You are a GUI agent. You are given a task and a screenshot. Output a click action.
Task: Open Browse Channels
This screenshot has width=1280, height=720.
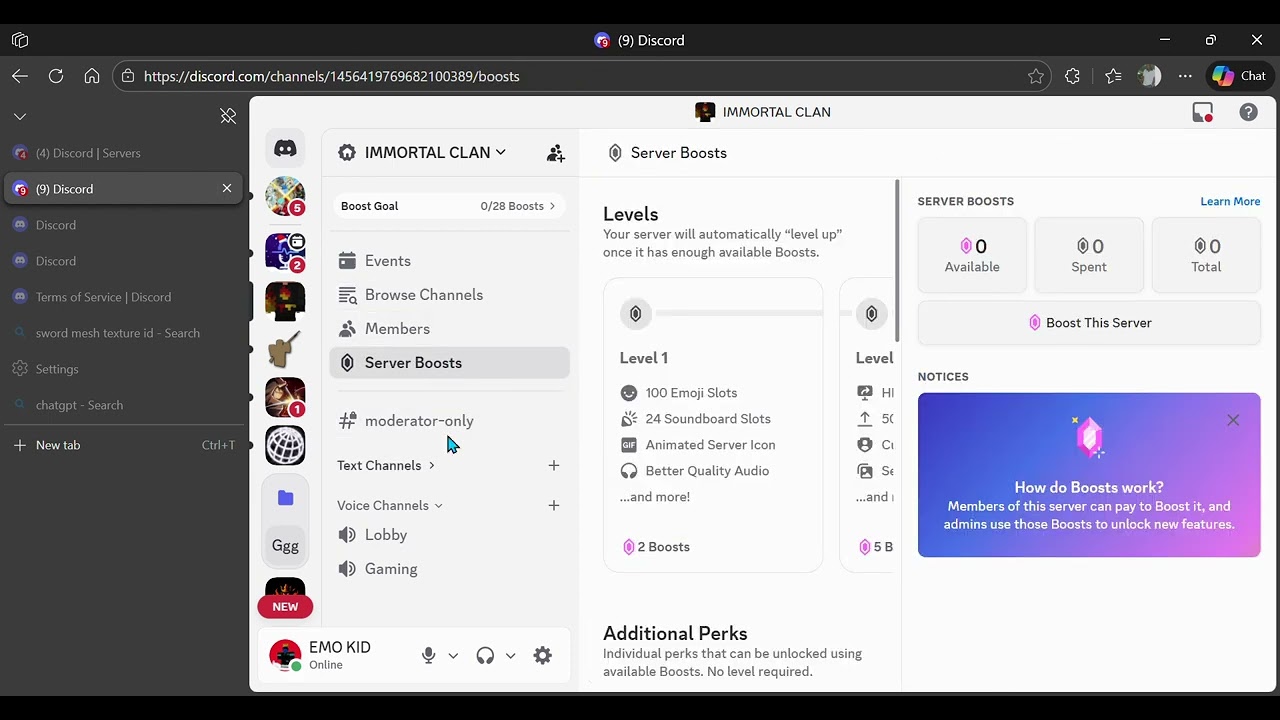pos(449,295)
